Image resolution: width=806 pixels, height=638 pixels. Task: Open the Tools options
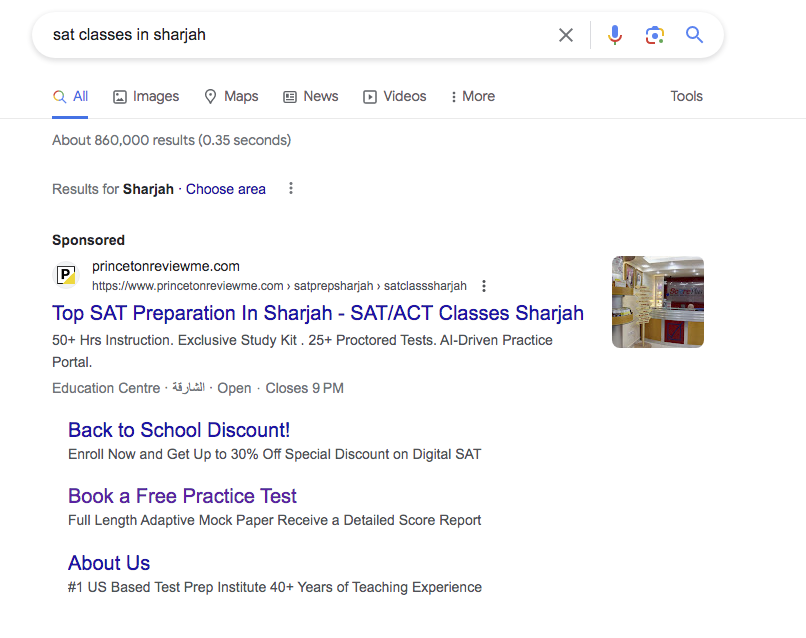(x=686, y=97)
